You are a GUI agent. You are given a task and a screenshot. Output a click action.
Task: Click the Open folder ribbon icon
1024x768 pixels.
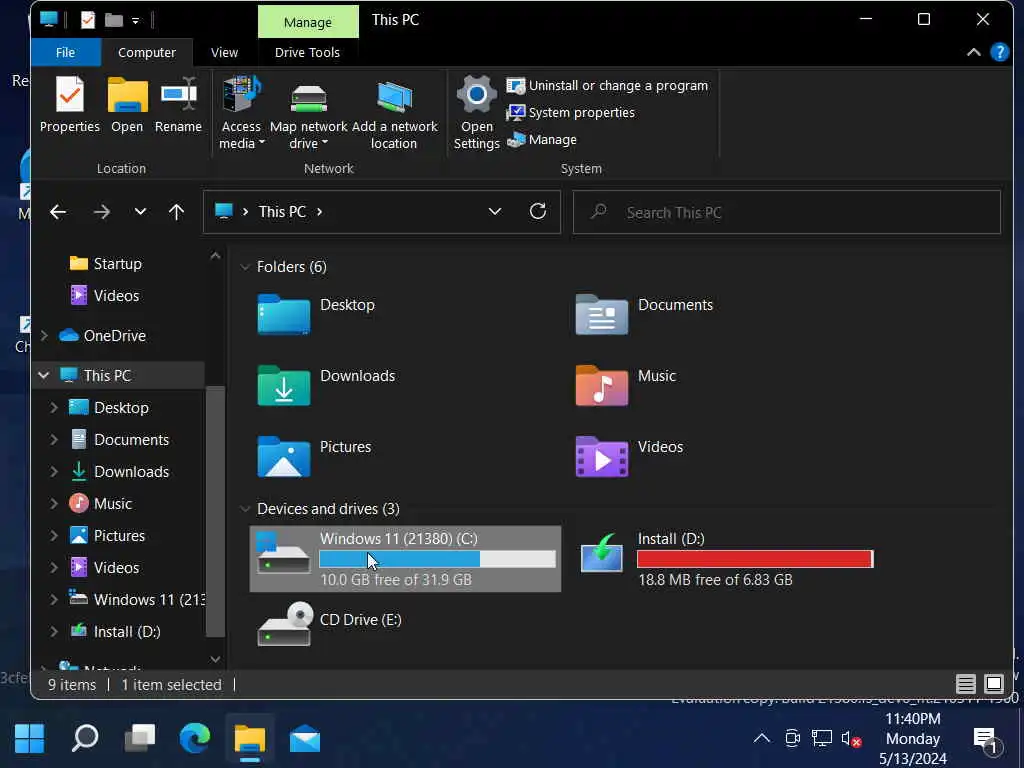pyautogui.click(x=127, y=95)
